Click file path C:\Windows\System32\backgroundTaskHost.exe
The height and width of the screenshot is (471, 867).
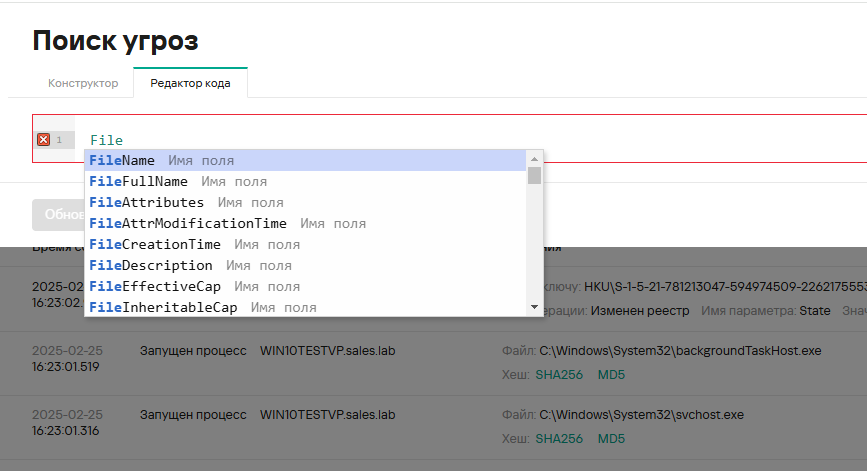pos(680,351)
